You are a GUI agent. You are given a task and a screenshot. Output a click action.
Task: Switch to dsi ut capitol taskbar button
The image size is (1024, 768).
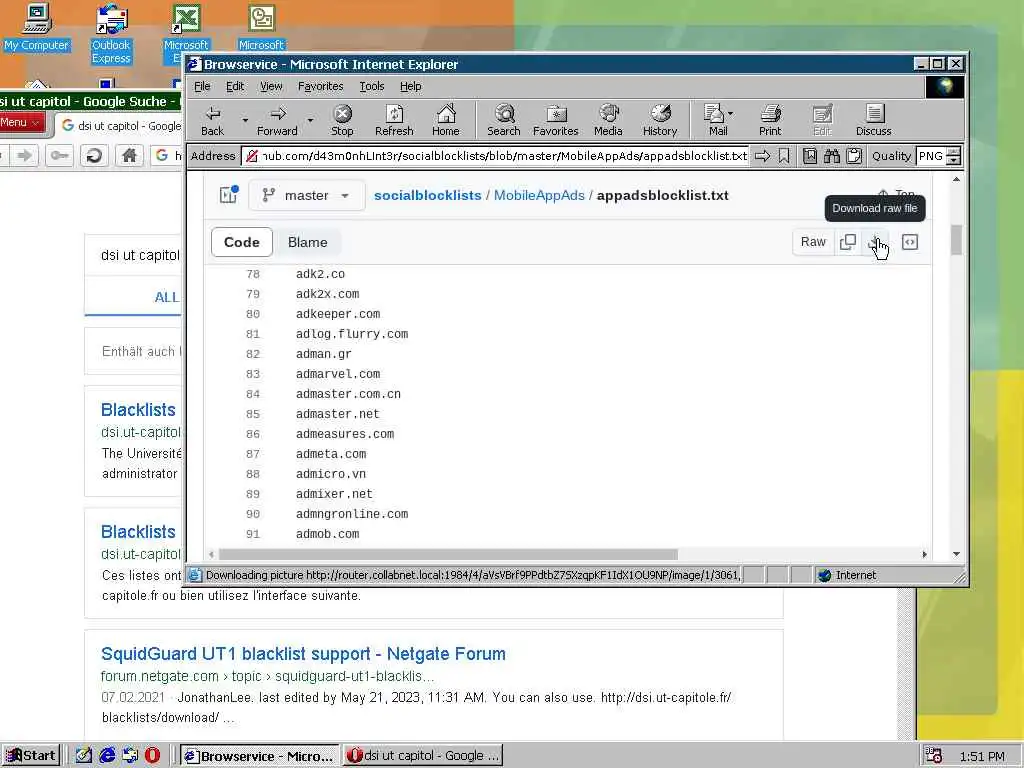(x=423, y=756)
